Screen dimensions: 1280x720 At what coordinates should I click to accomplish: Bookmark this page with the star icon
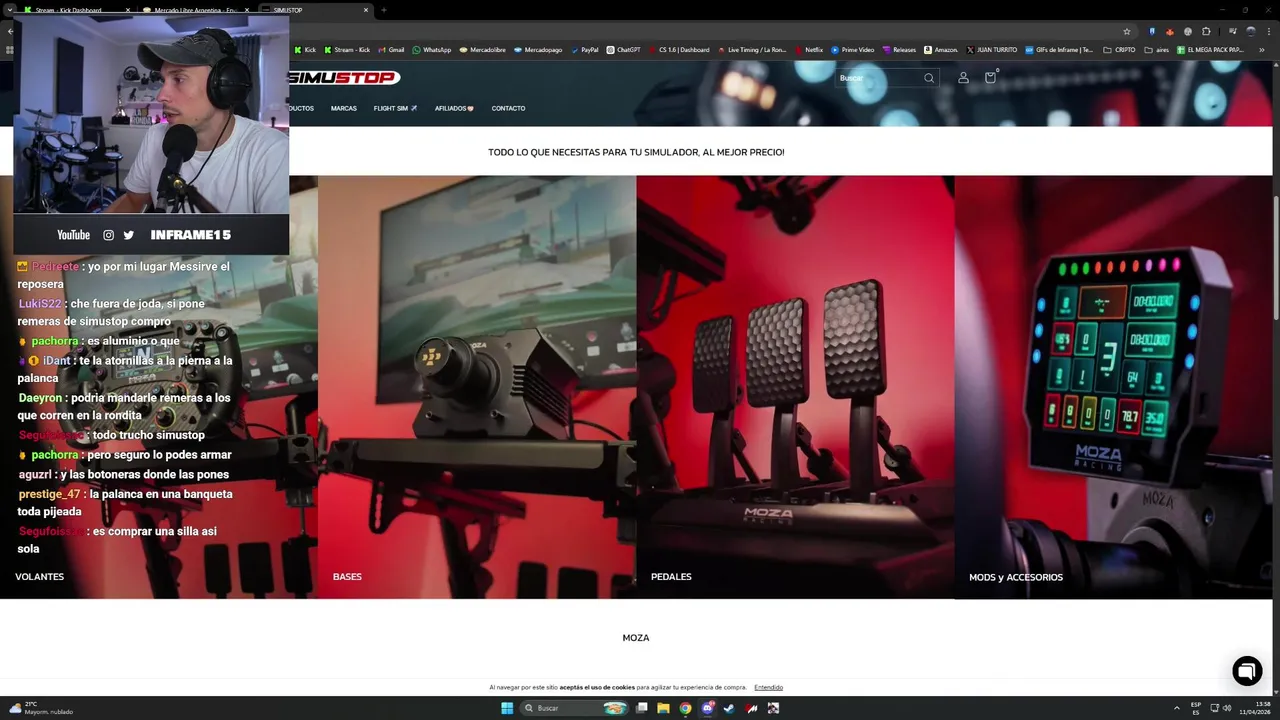coord(1126,31)
